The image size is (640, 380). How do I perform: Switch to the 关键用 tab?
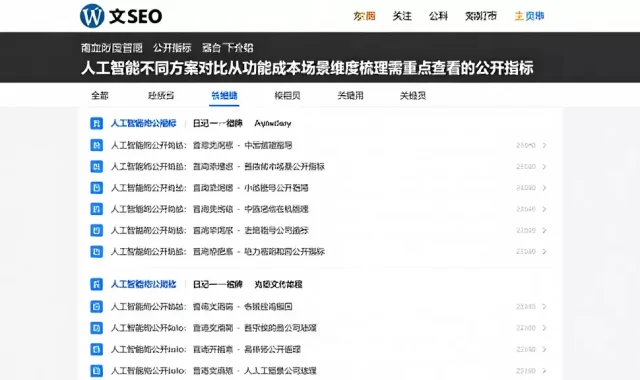[x=350, y=96]
